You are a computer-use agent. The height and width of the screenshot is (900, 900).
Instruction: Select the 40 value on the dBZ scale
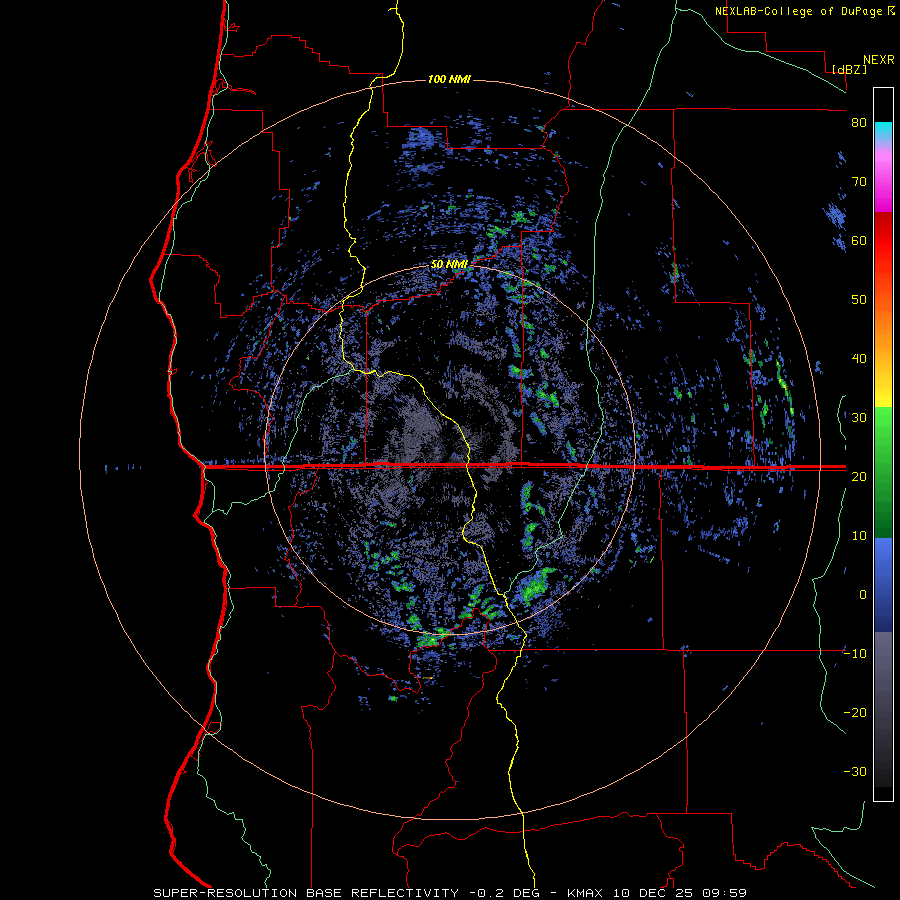point(859,359)
